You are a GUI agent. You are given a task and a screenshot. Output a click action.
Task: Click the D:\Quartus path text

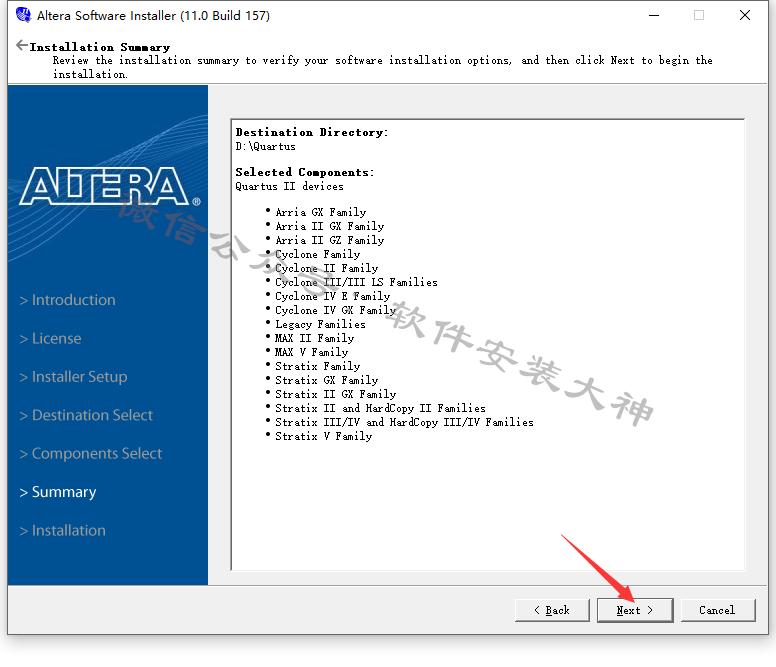tap(265, 146)
